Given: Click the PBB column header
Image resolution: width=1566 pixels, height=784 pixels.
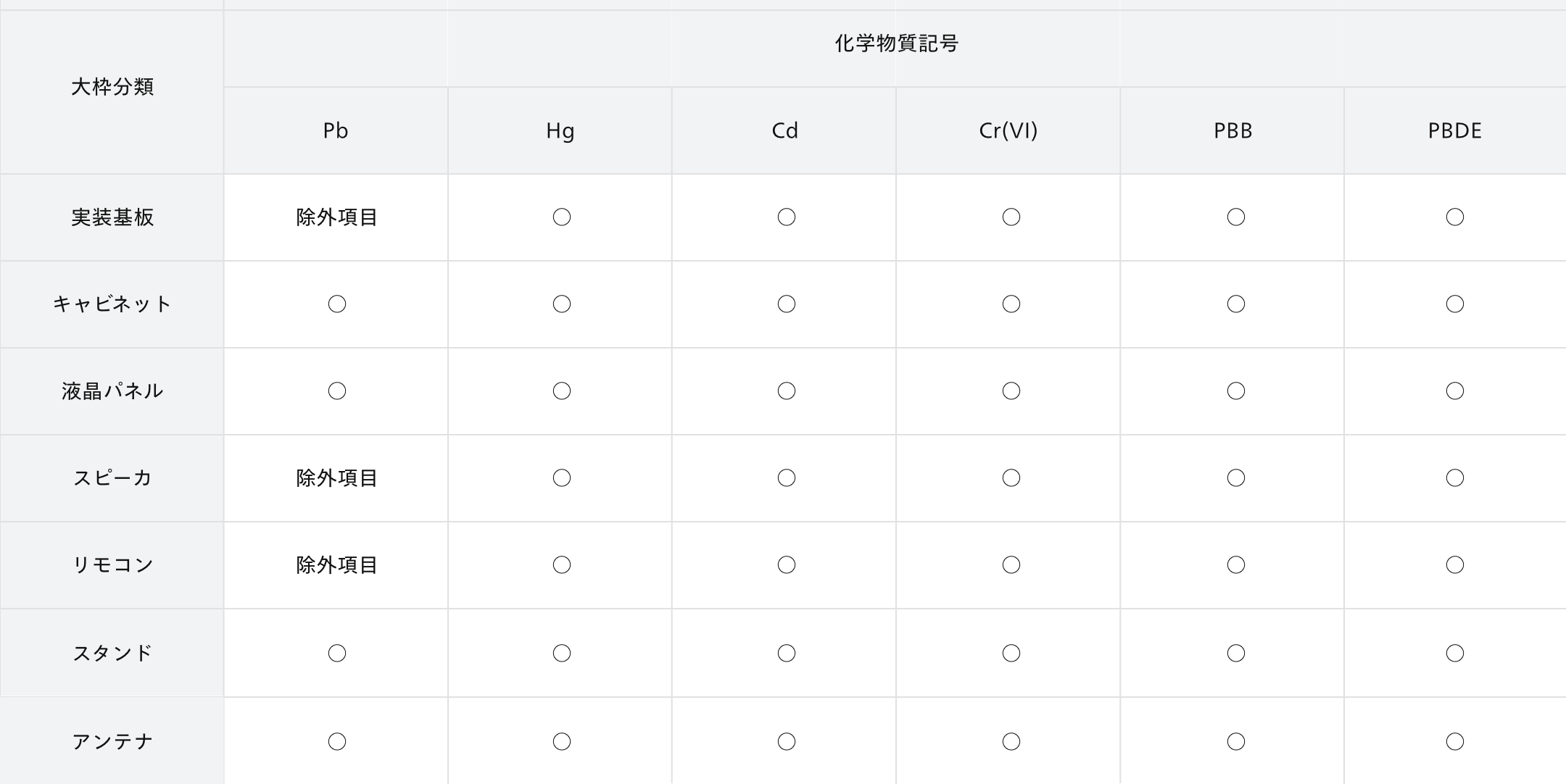Looking at the screenshot, I should pos(1232,130).
